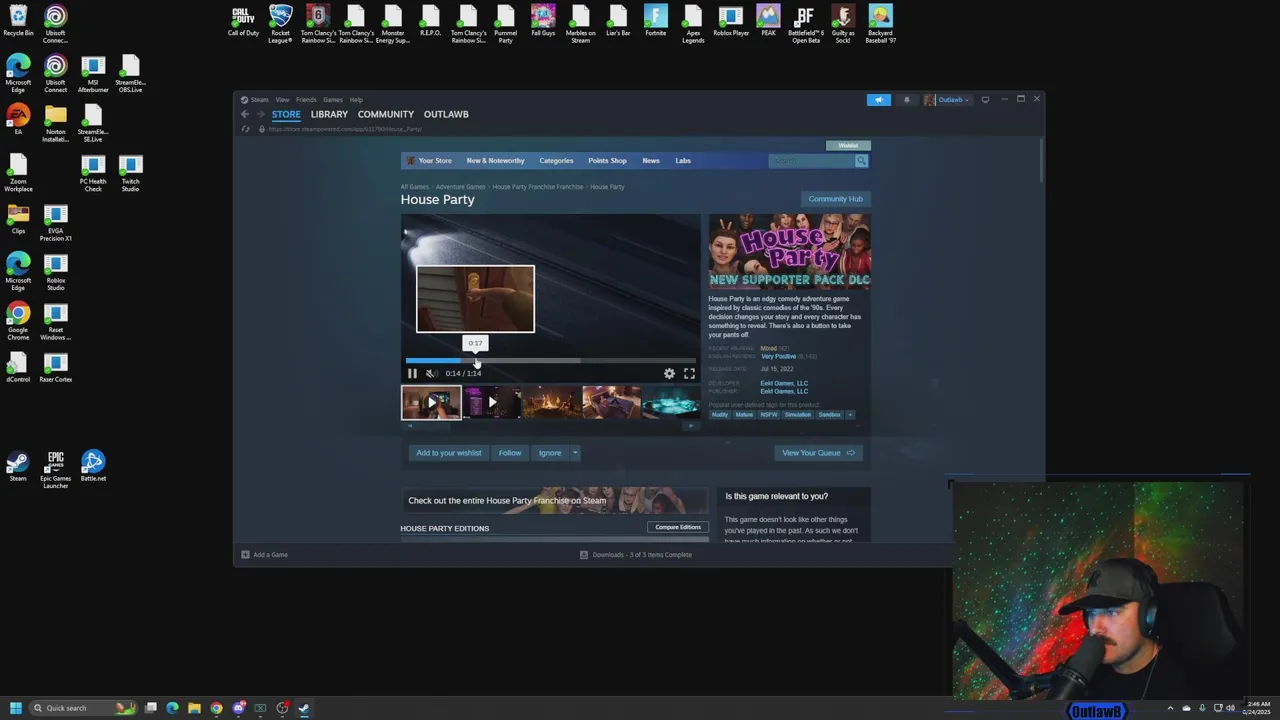The image size is (1280, 720).
Task: Open video settings gear in trailer player
Action: click(669, 373)
